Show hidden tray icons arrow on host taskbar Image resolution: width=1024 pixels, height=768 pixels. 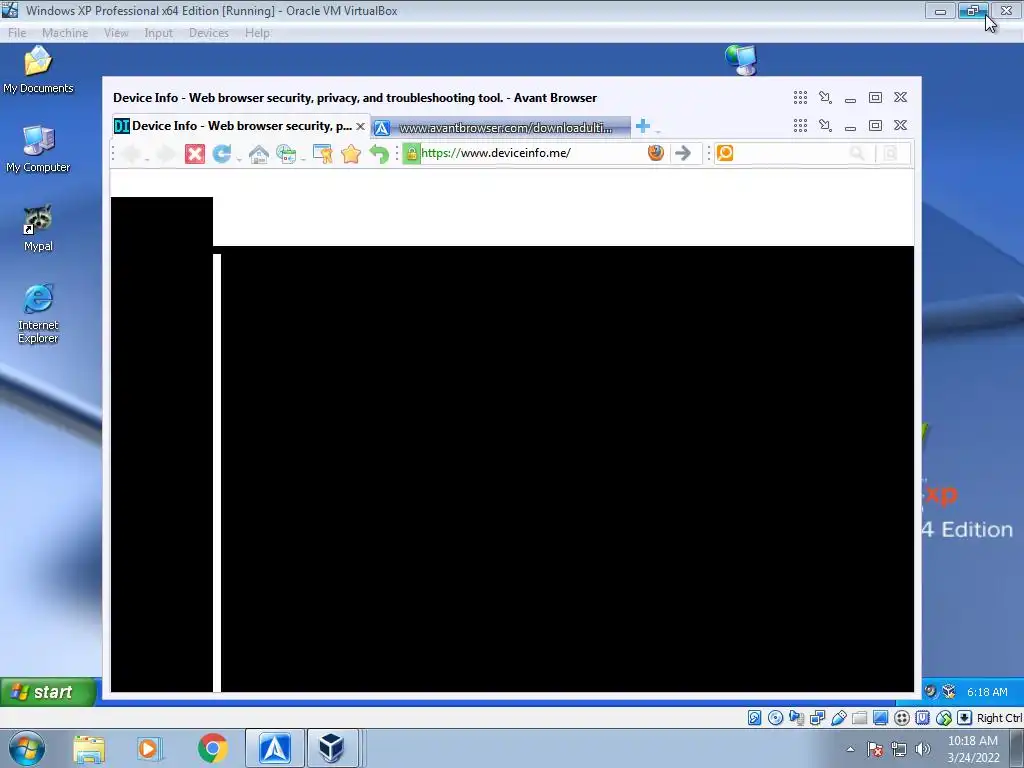tap(850, 749)
